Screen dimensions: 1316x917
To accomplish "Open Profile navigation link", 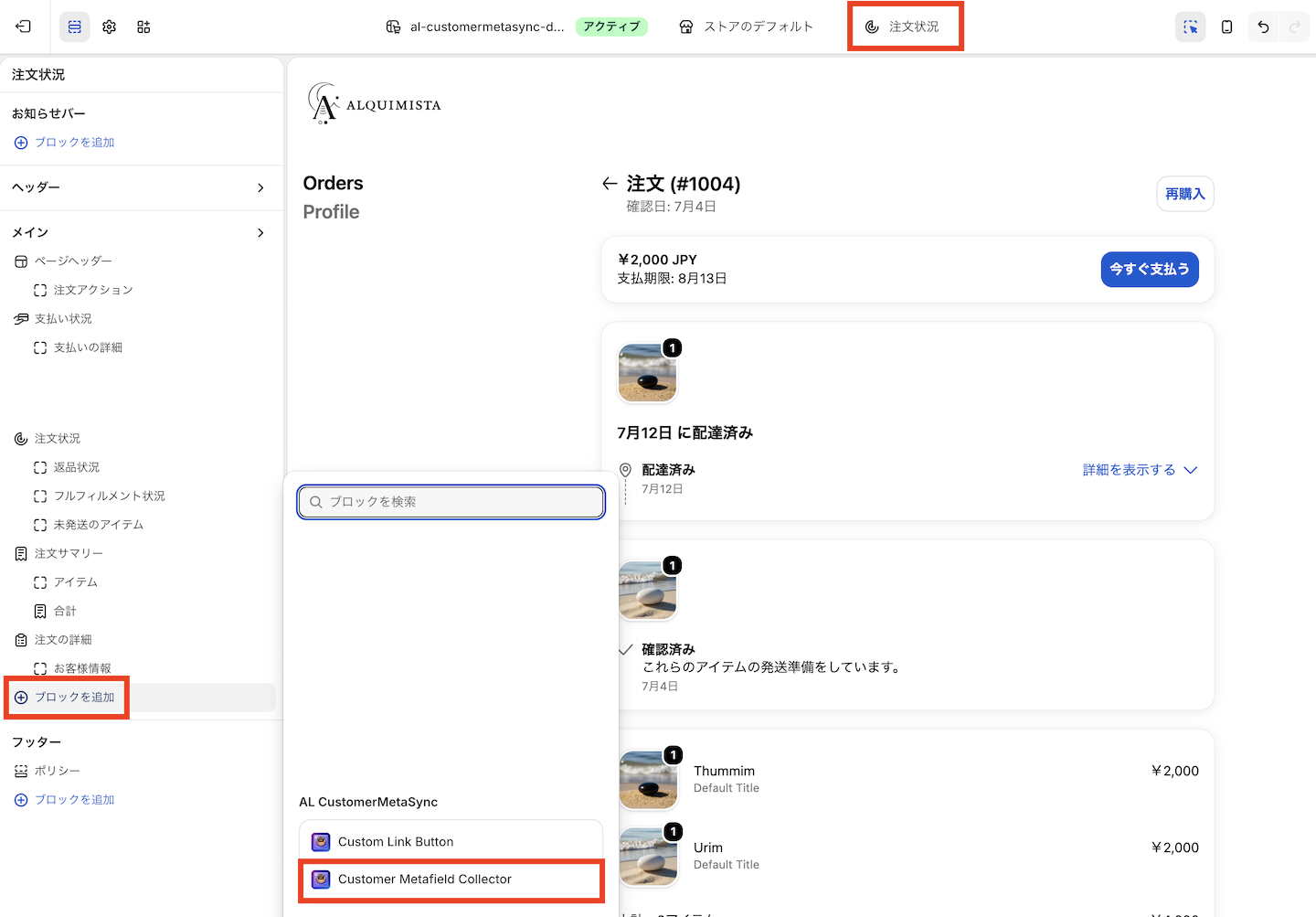I will click(331, 212).
